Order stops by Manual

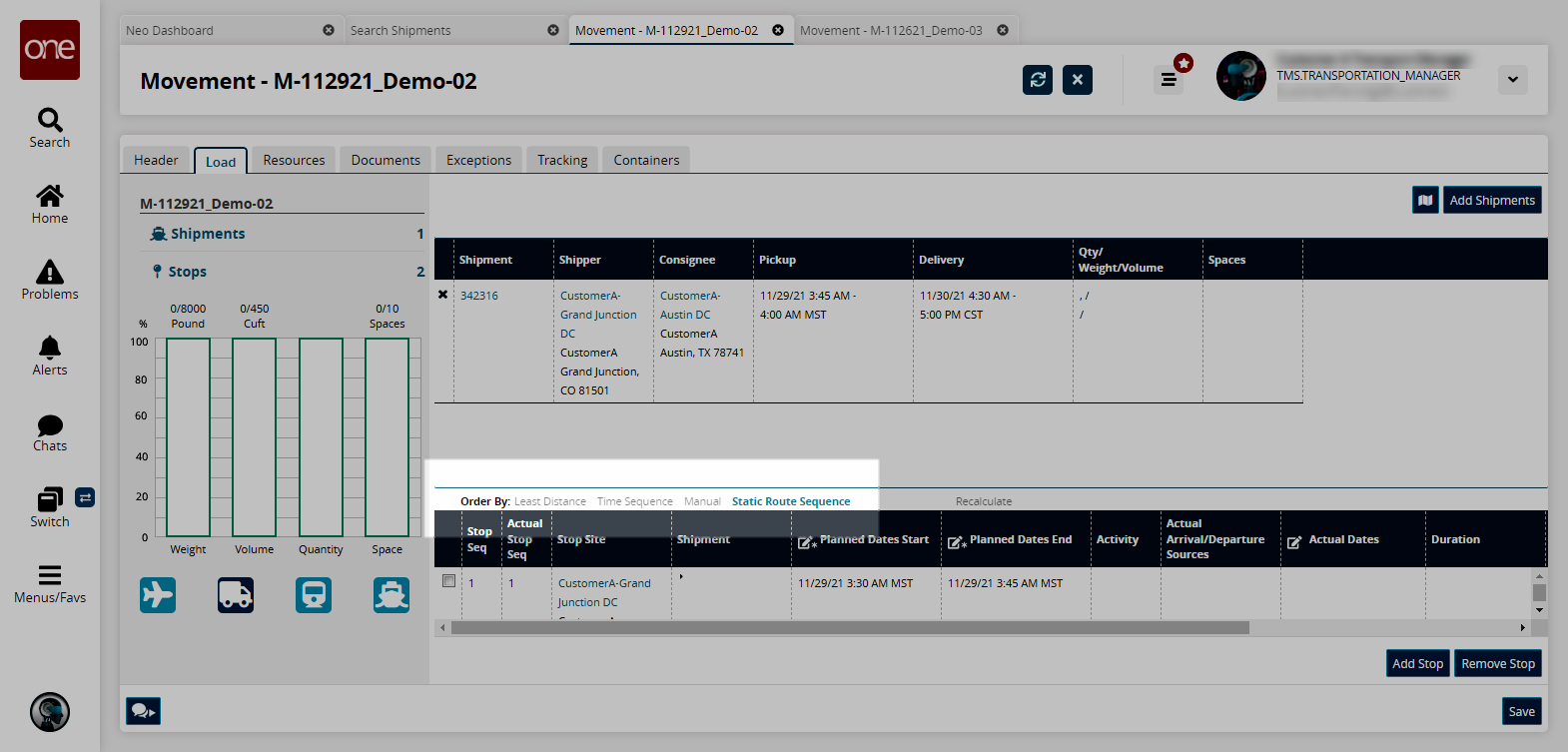[702, 501]
